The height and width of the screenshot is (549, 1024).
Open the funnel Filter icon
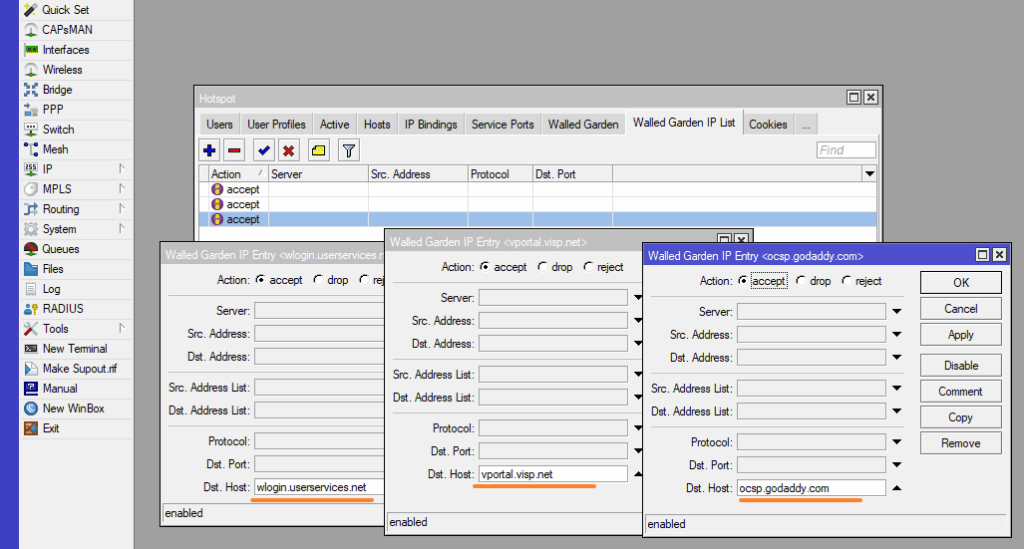click(348, 150)
